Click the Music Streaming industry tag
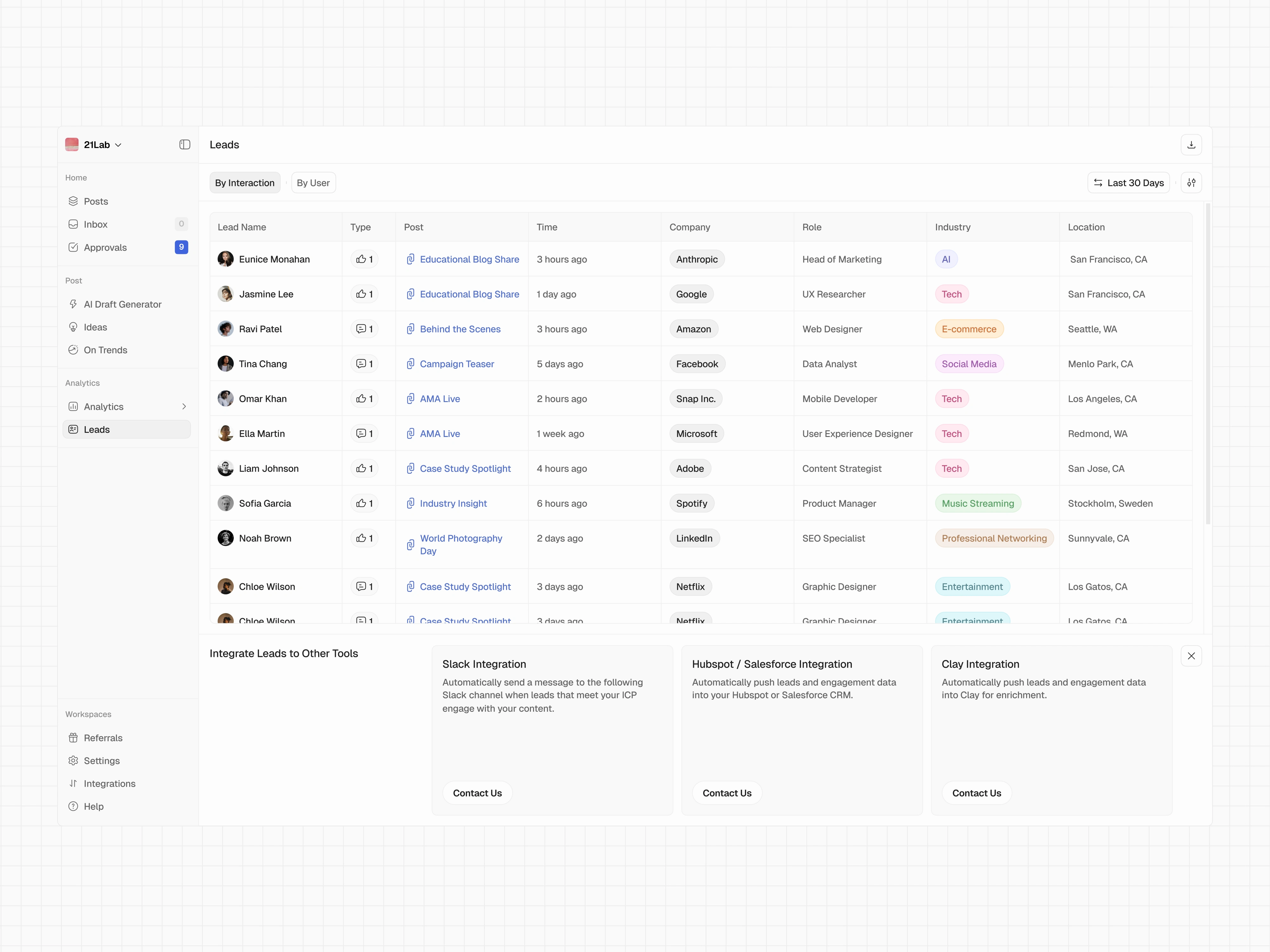This screenshot has width=1270, height=952. pos(977,503)
